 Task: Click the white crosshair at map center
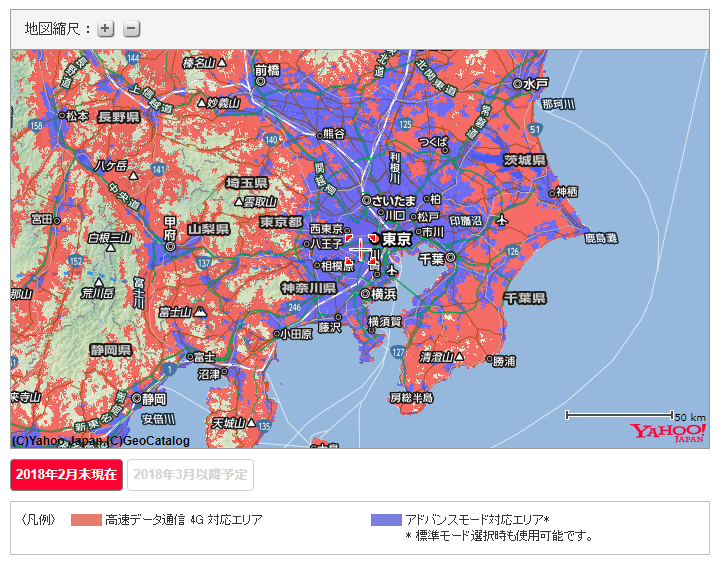tap(361, 249)
